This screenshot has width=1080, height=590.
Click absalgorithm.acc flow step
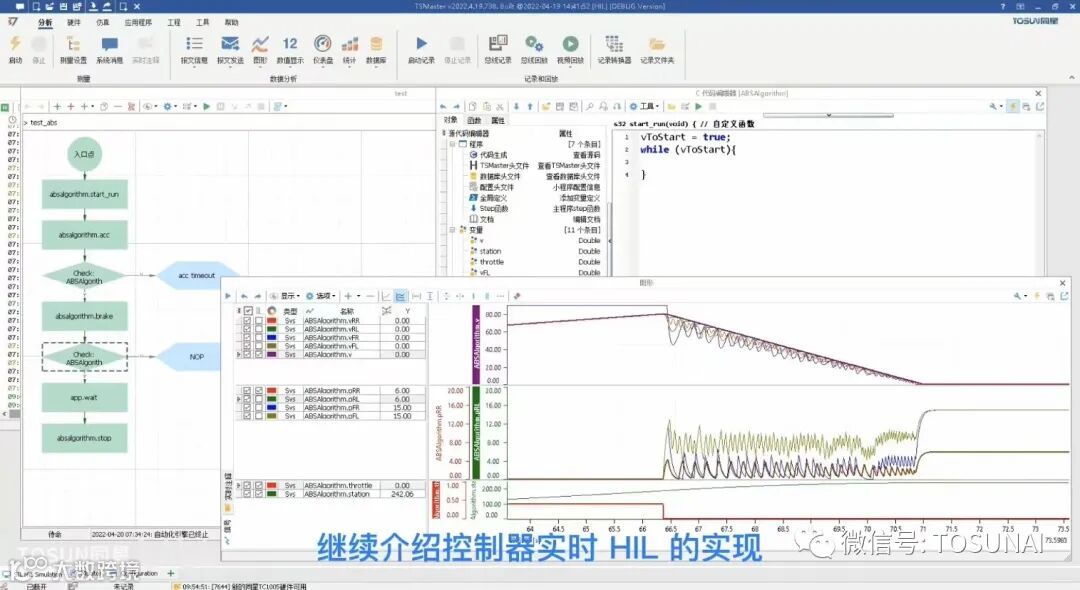point(85,235)
